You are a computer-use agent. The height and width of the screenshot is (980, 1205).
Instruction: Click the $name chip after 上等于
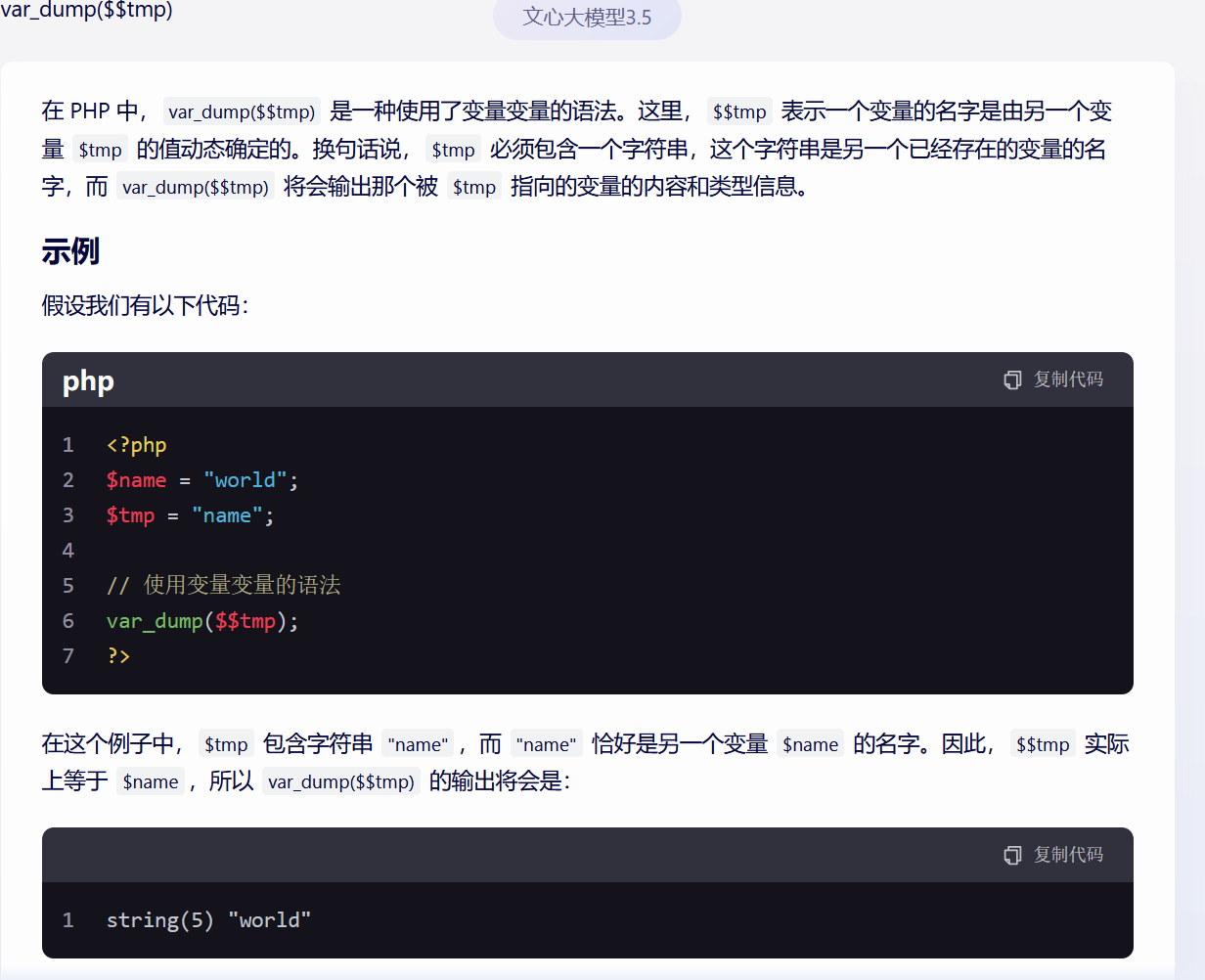pos(151,781)
